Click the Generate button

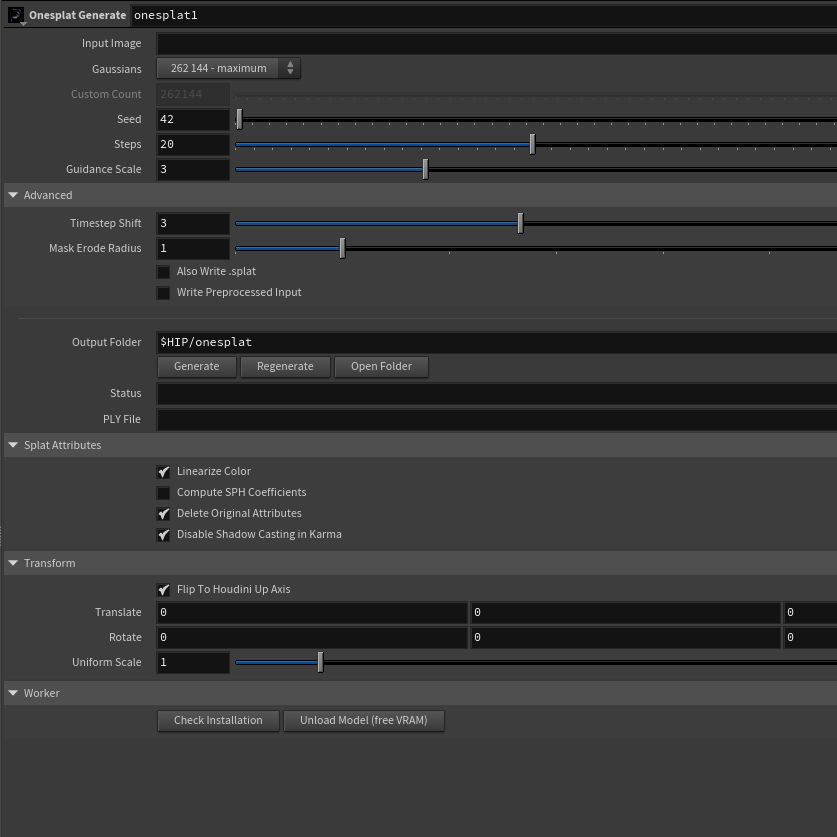[196, 367]
